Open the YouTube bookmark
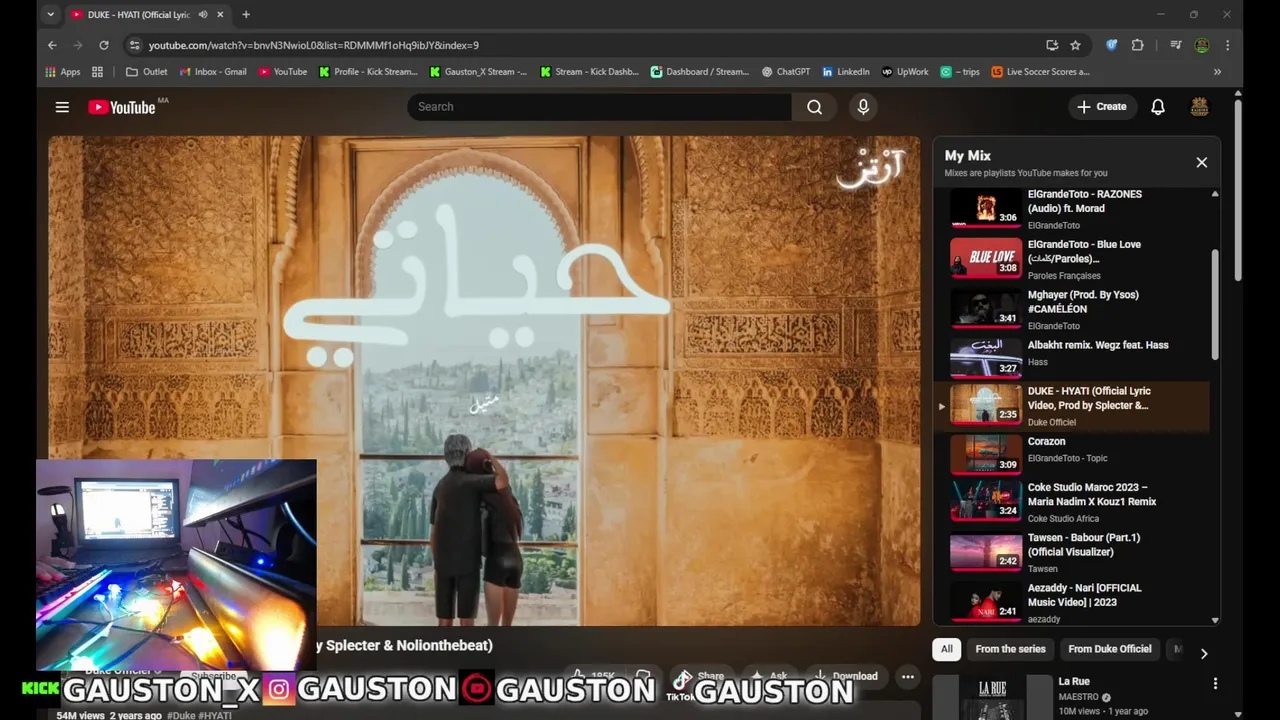Image resolution: width=1280 pixels, height=720 pixels. pyautogui.click(x=282, y=72)
